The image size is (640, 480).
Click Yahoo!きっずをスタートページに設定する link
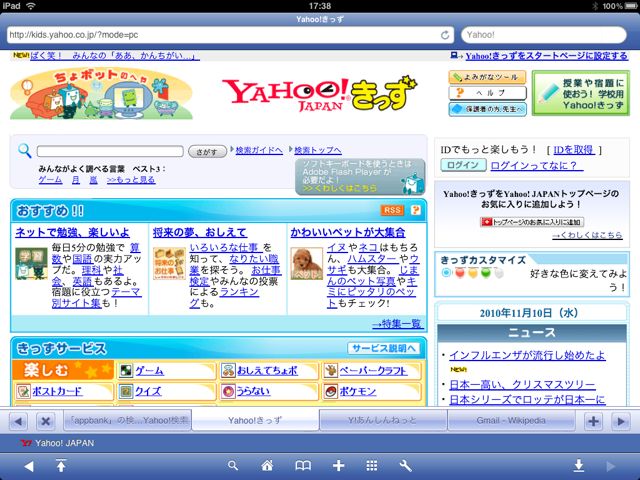(x=547, y=56)
